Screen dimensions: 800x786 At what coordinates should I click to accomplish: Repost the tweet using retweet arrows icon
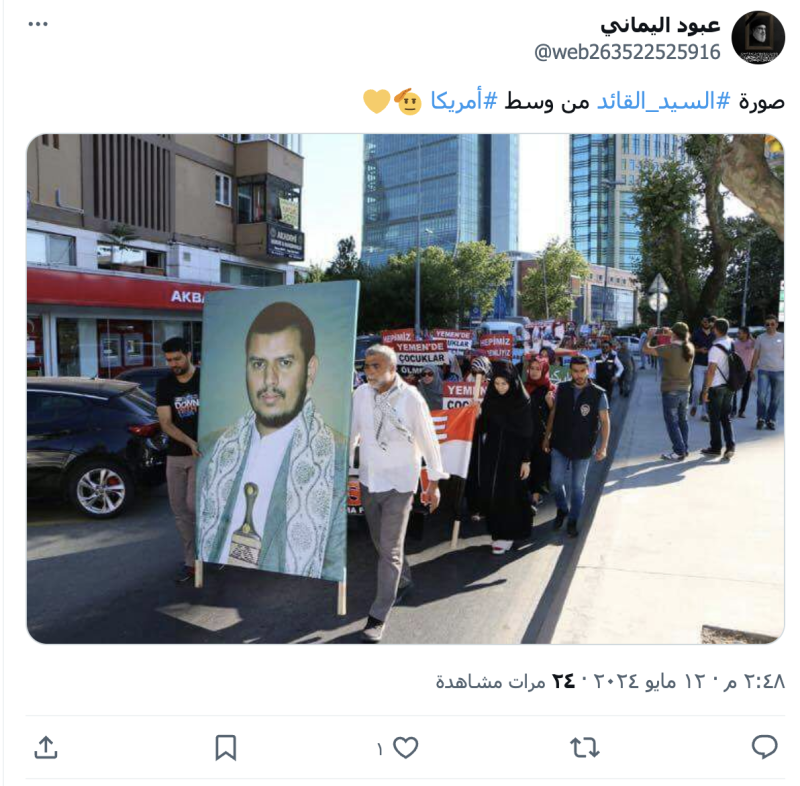coord(585,748)
